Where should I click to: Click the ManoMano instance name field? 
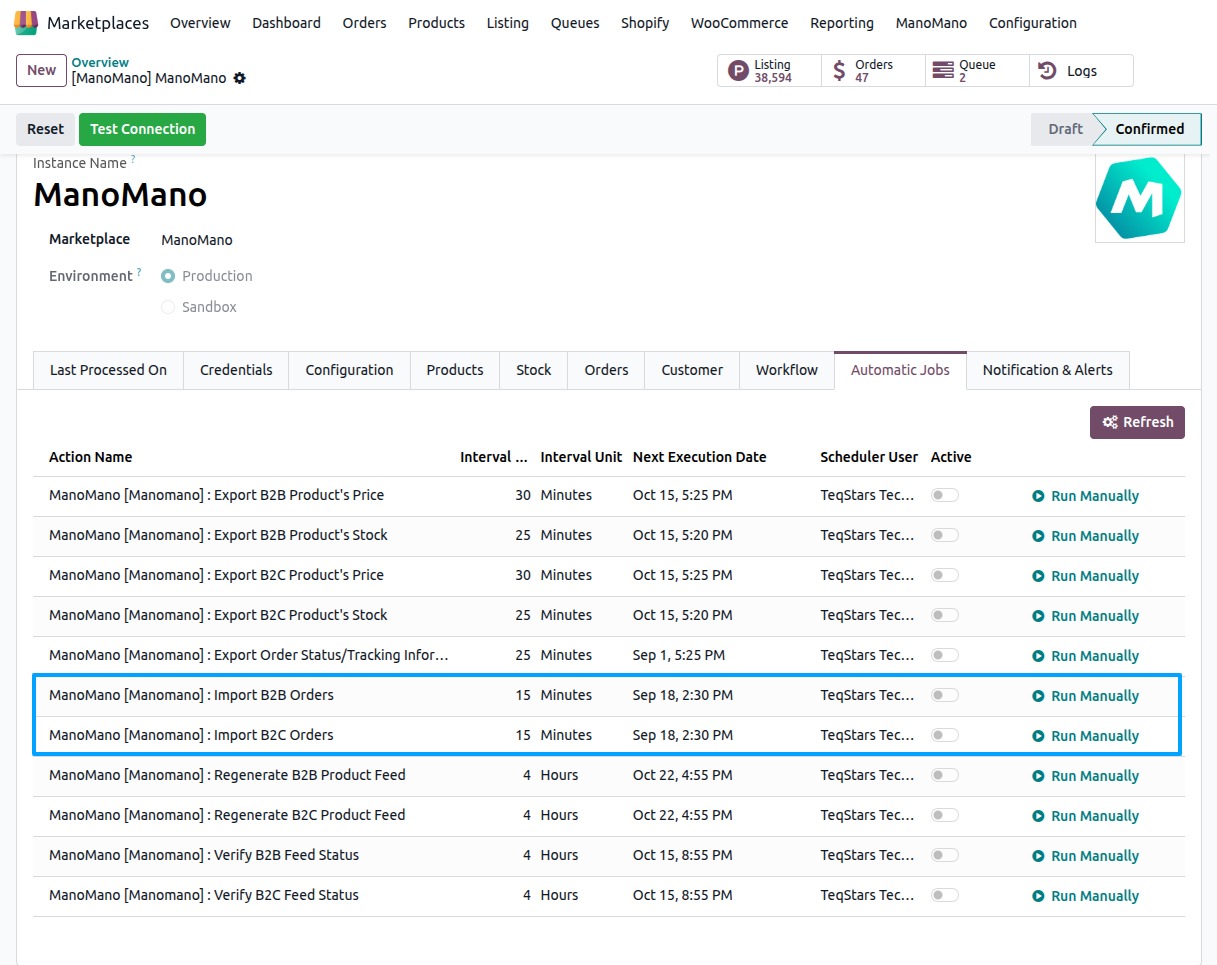pos(120,194)
